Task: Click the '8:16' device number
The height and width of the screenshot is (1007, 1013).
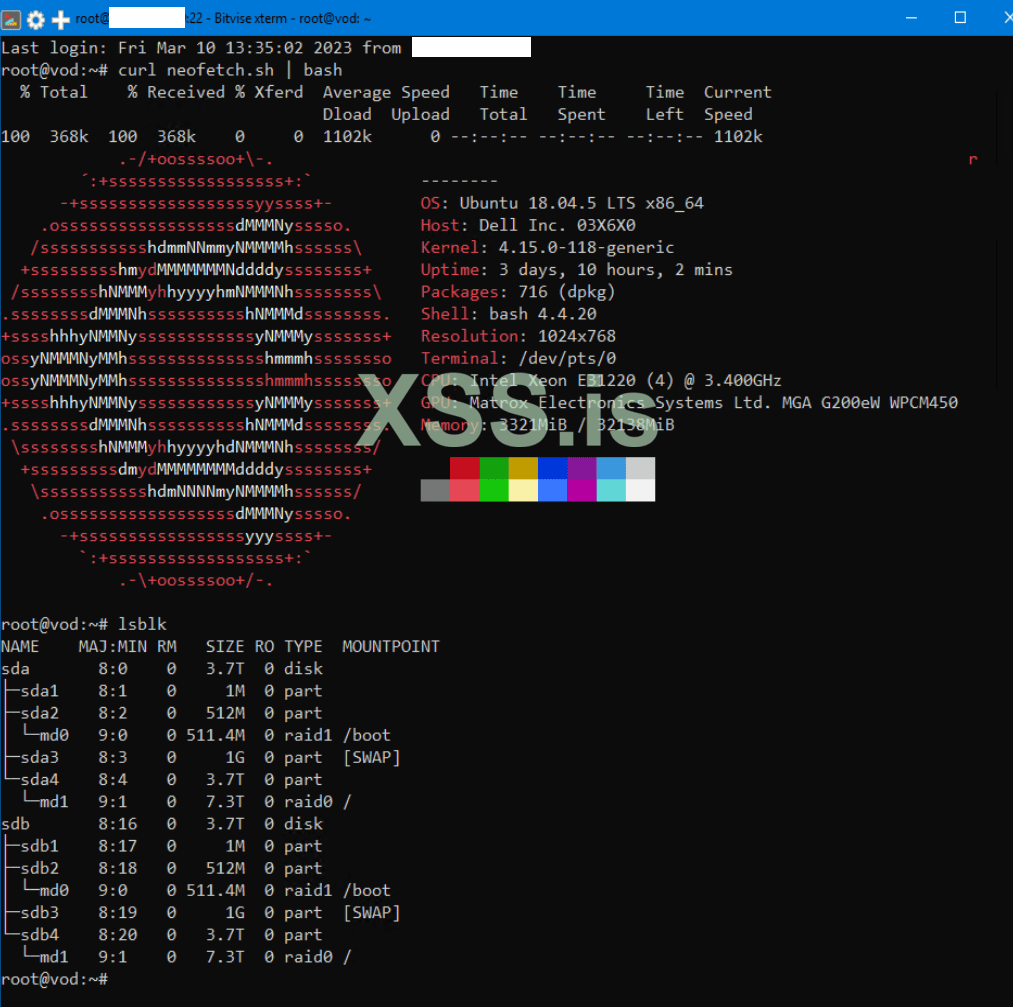Action: coord(118,824)
